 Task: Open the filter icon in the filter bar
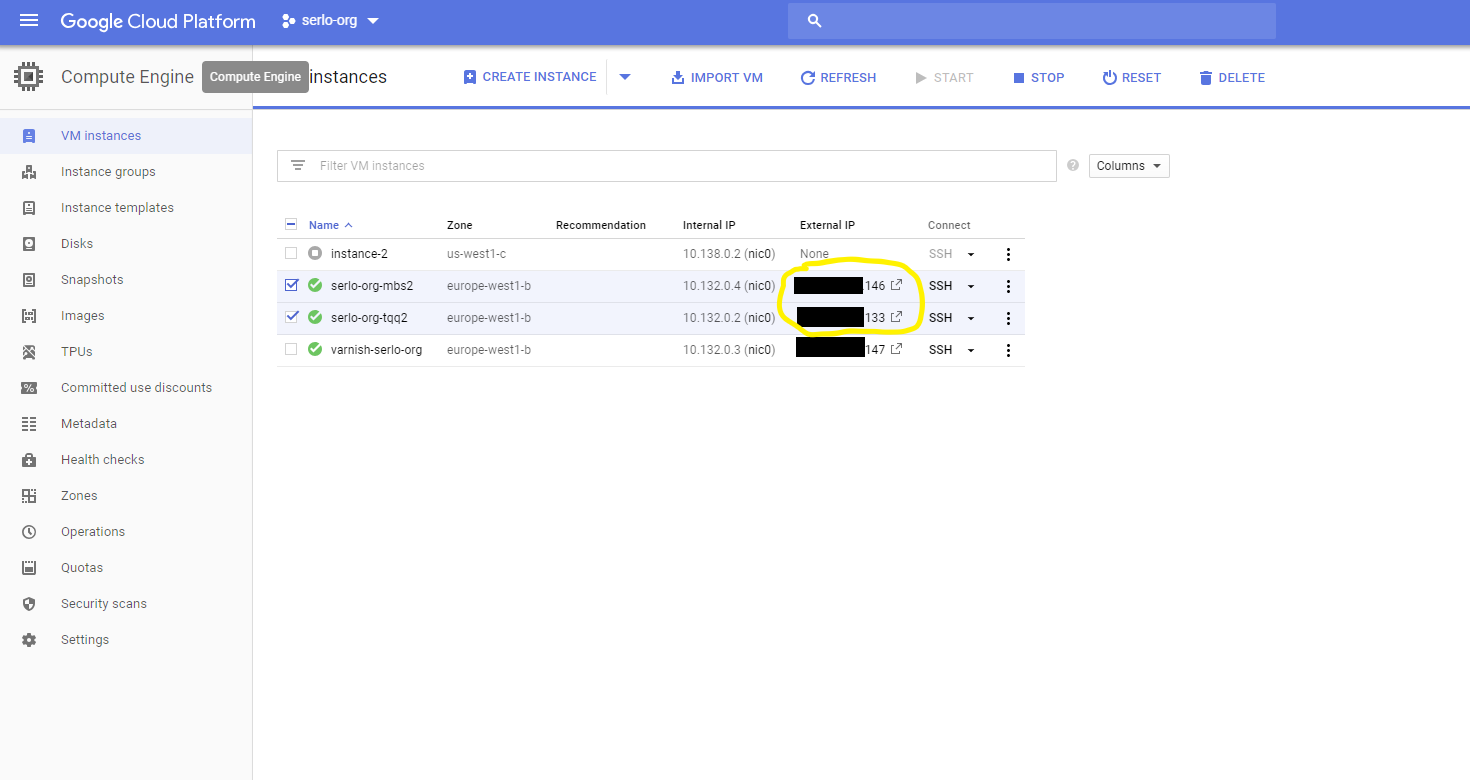[298, 165]
